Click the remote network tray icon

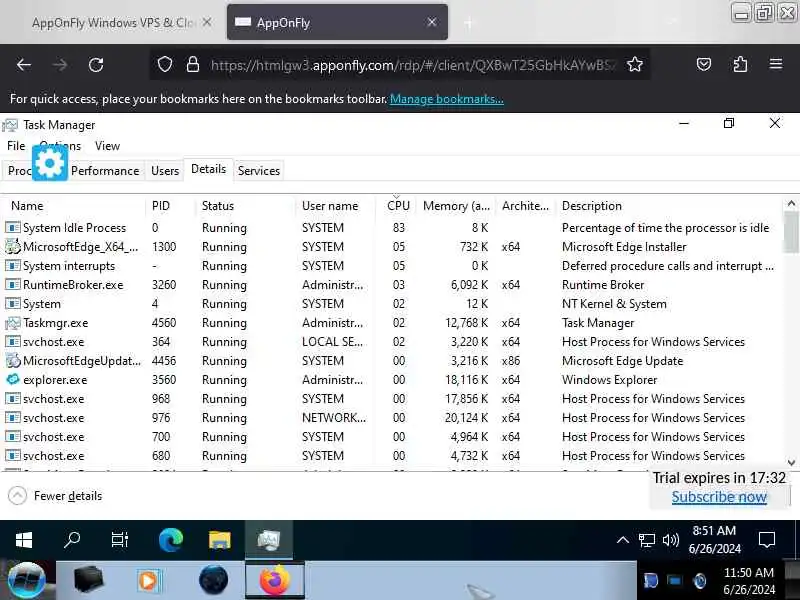coord(646,540)
